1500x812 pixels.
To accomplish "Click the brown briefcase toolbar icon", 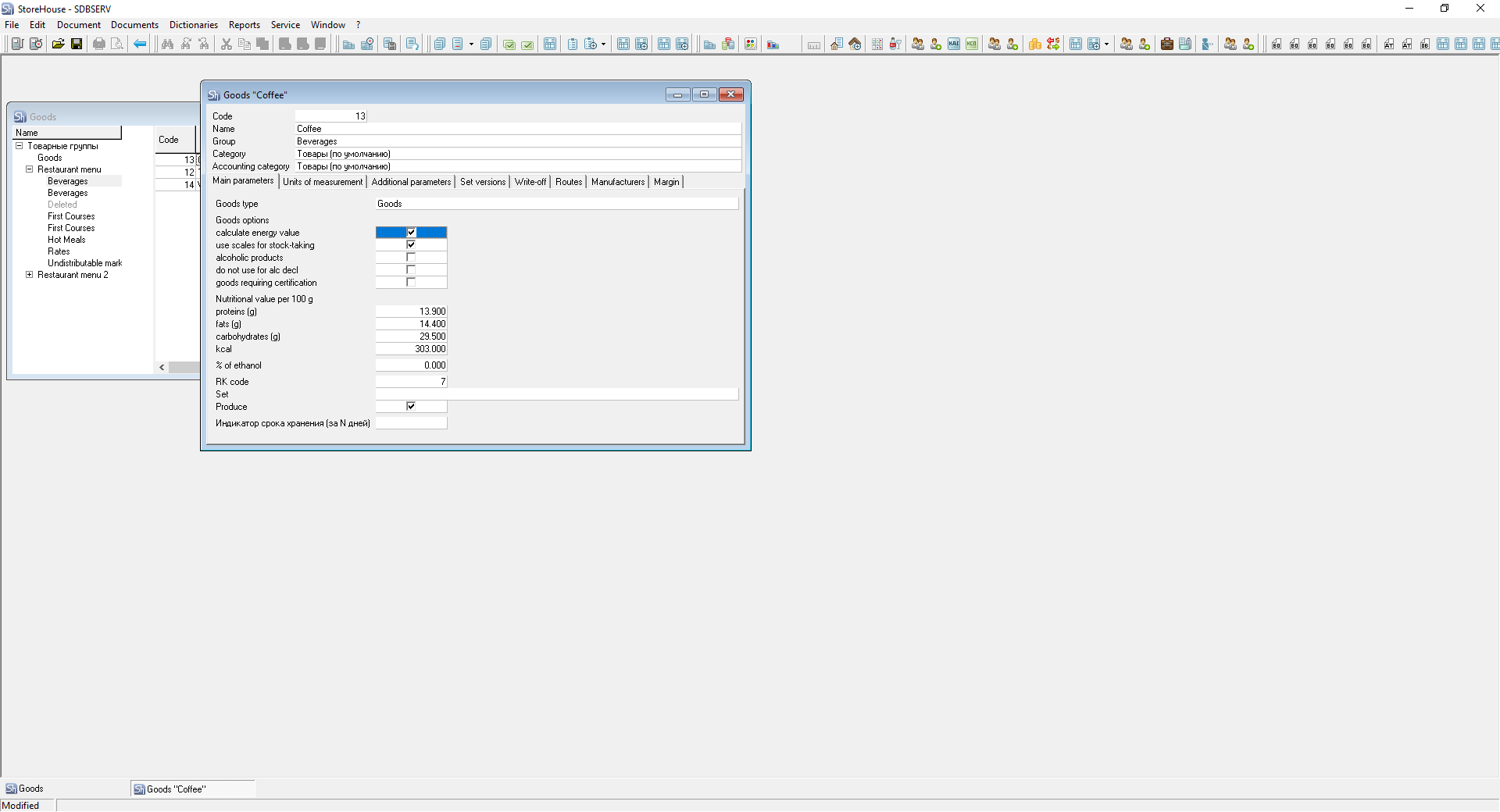I will click(x=1166, y=45).
